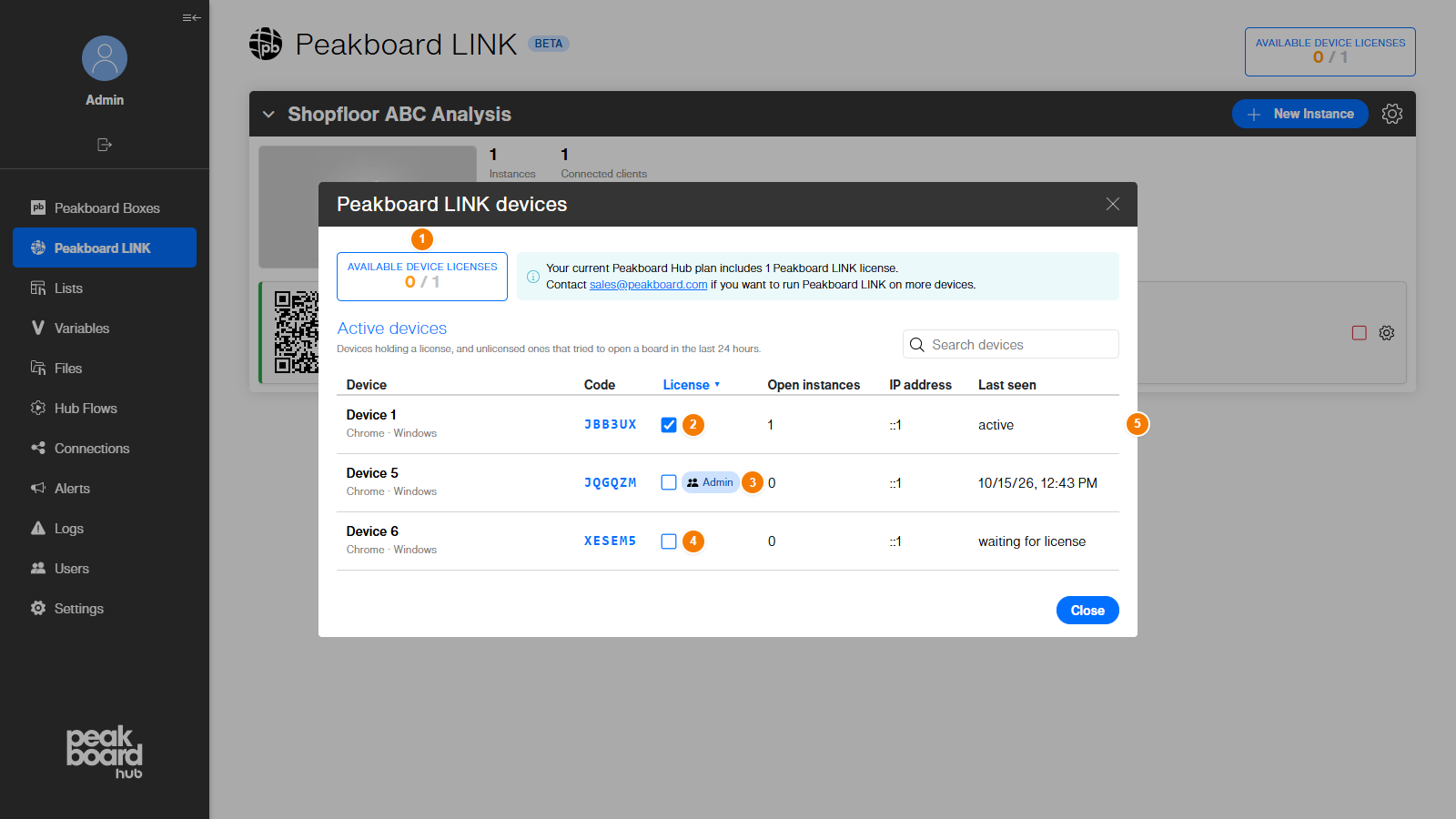Focus the Search devices field
The height and width of the screenshot is (819, 1456).
[x=1011, y=344]
